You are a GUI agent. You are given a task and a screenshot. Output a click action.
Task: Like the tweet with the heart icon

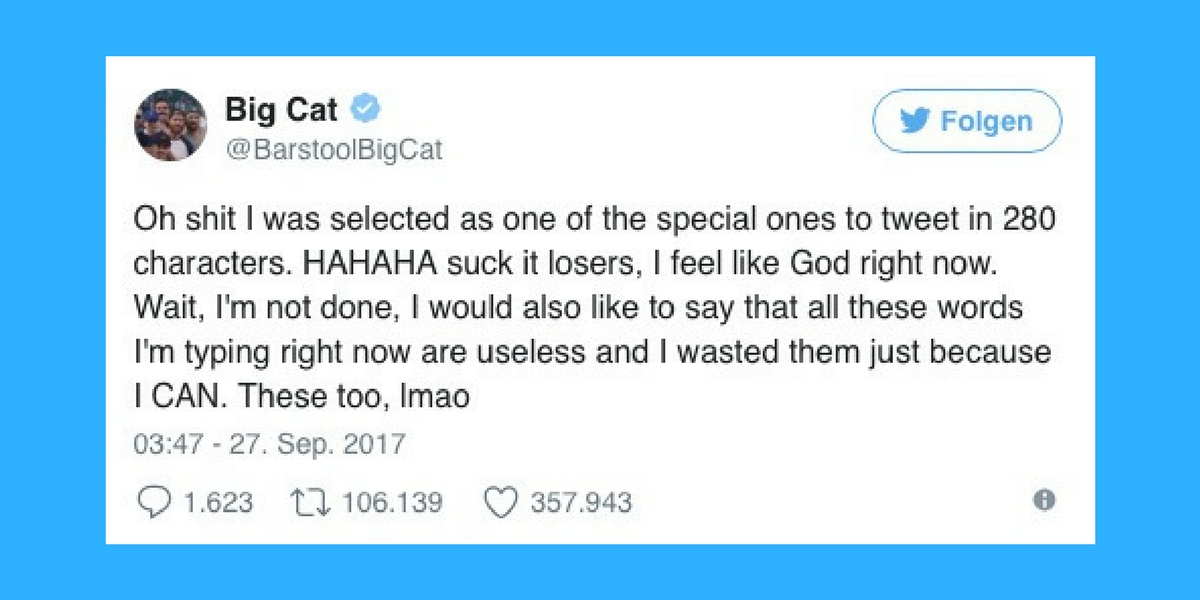click(500, 501)
